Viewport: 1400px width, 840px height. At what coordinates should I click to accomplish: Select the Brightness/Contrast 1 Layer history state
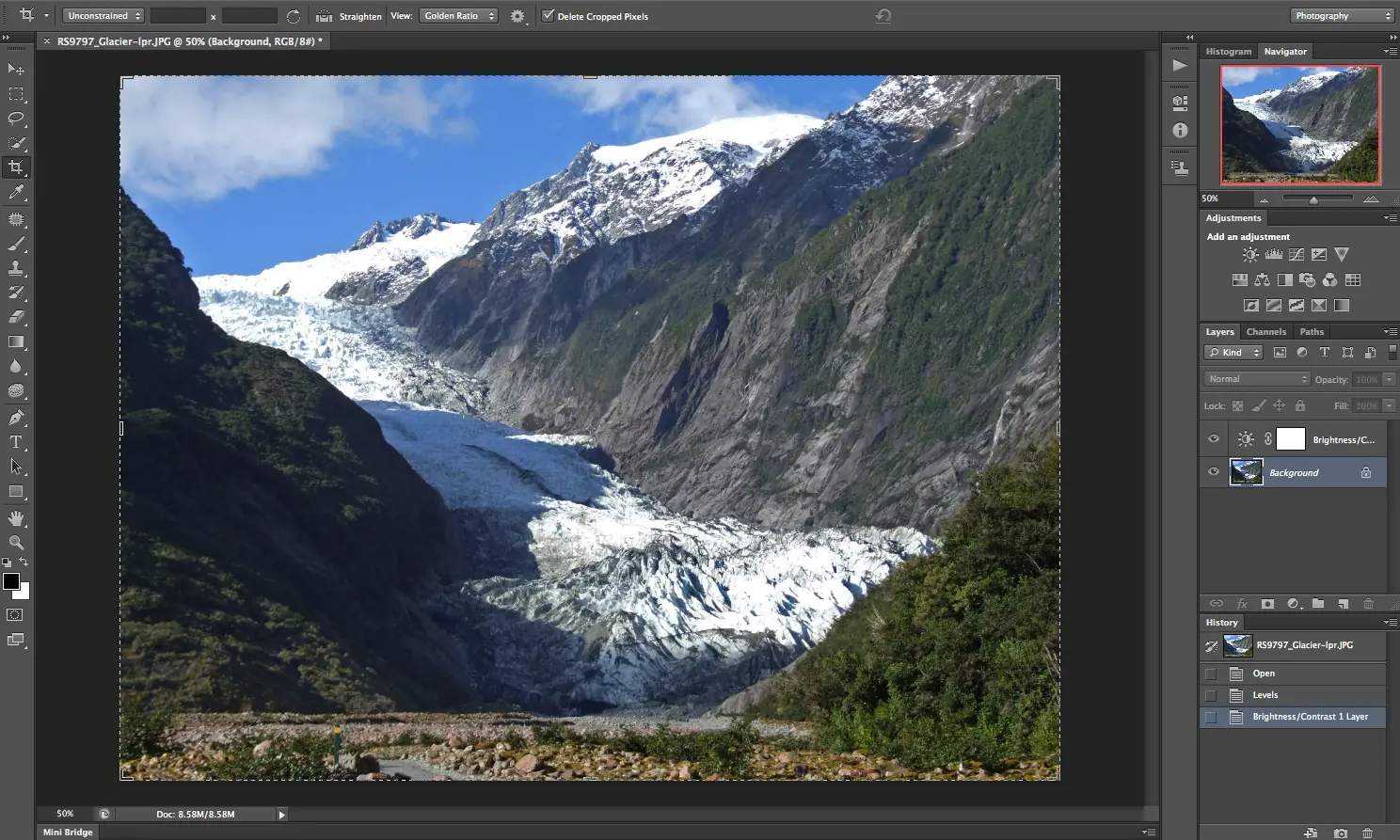coord(1293,717)
